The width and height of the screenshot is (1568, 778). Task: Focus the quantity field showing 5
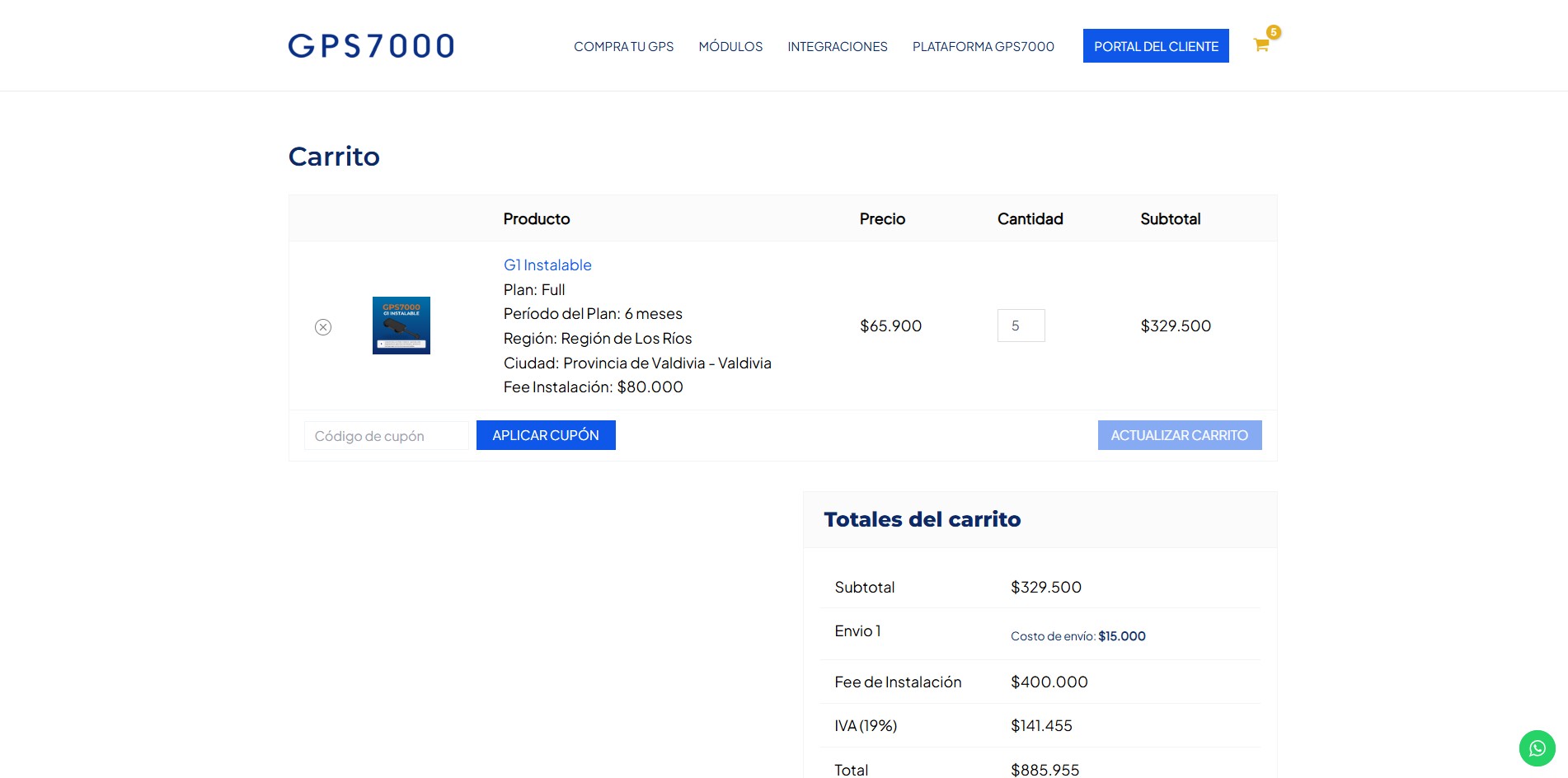(1021, 326)
